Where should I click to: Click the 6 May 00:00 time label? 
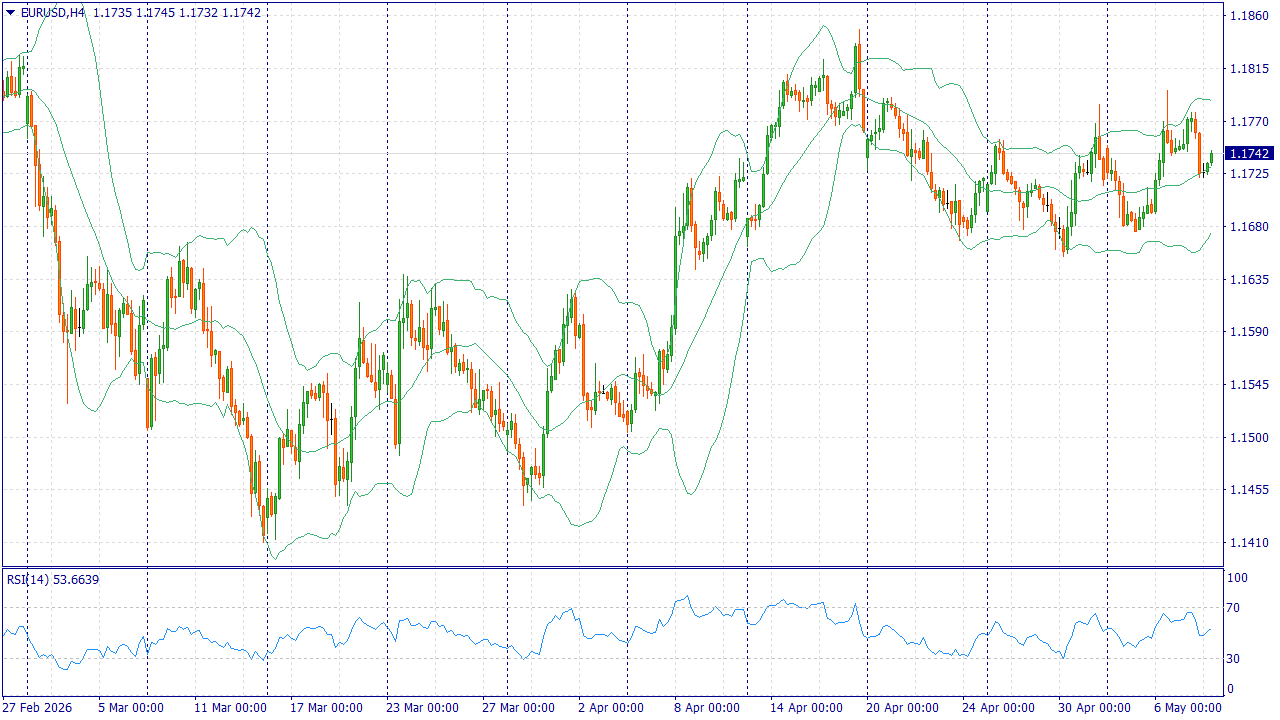(x=1187, y=707)
